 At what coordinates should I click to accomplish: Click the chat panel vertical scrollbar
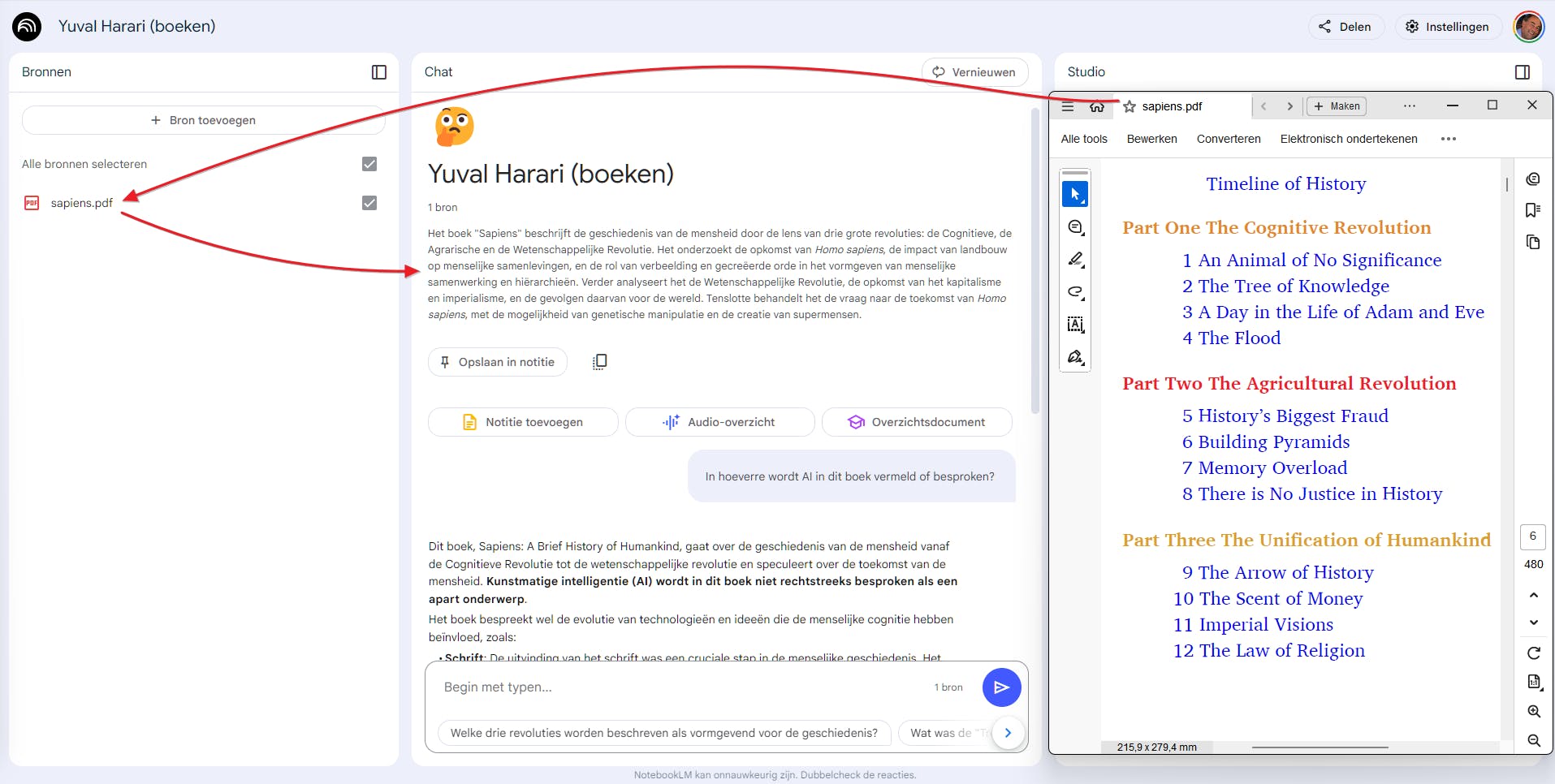point(1035,260)
